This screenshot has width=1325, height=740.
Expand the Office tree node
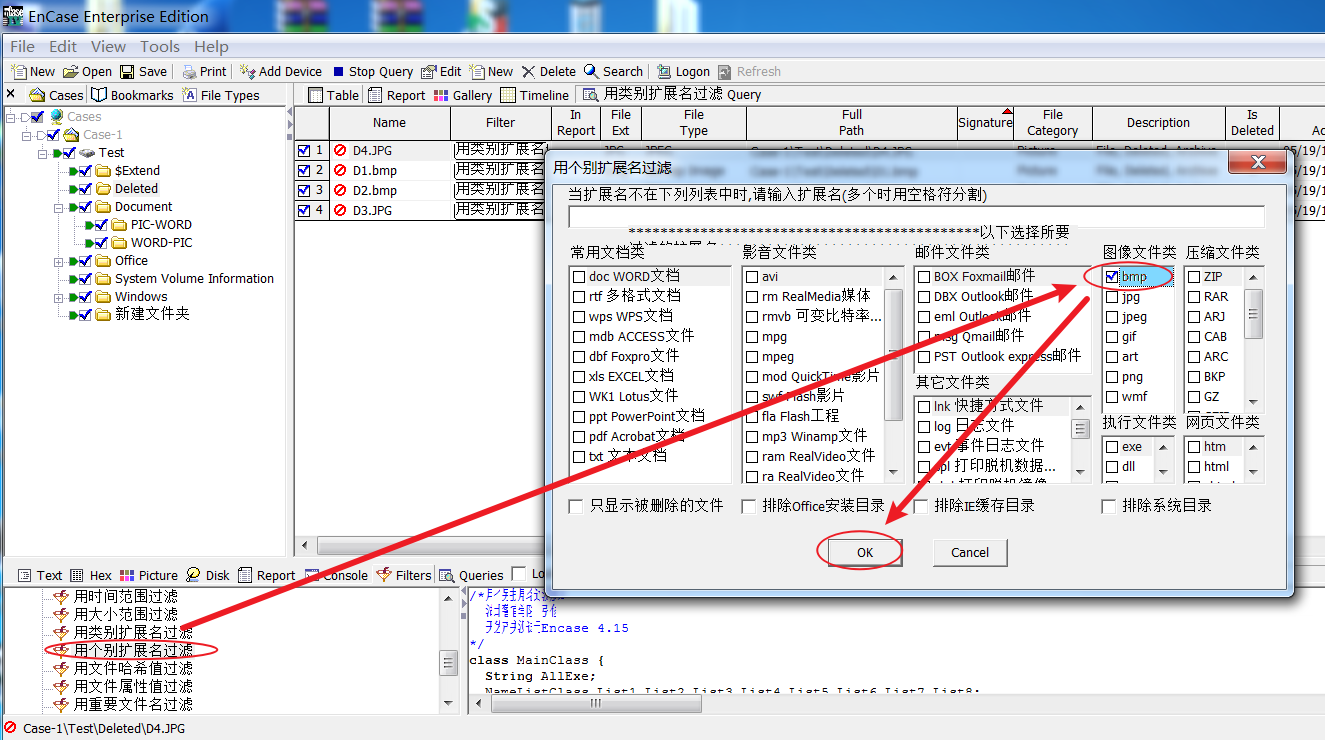pyautogui.click(x=58, y=261)
